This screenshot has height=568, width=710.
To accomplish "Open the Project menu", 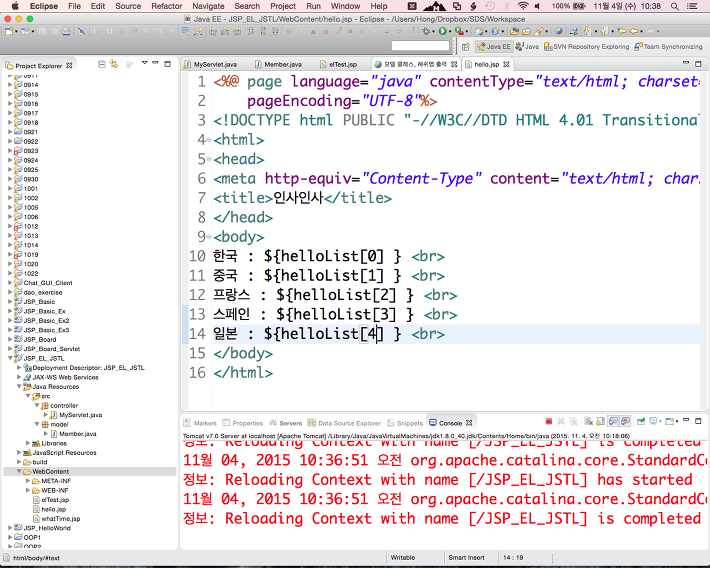I will (283, 6).
